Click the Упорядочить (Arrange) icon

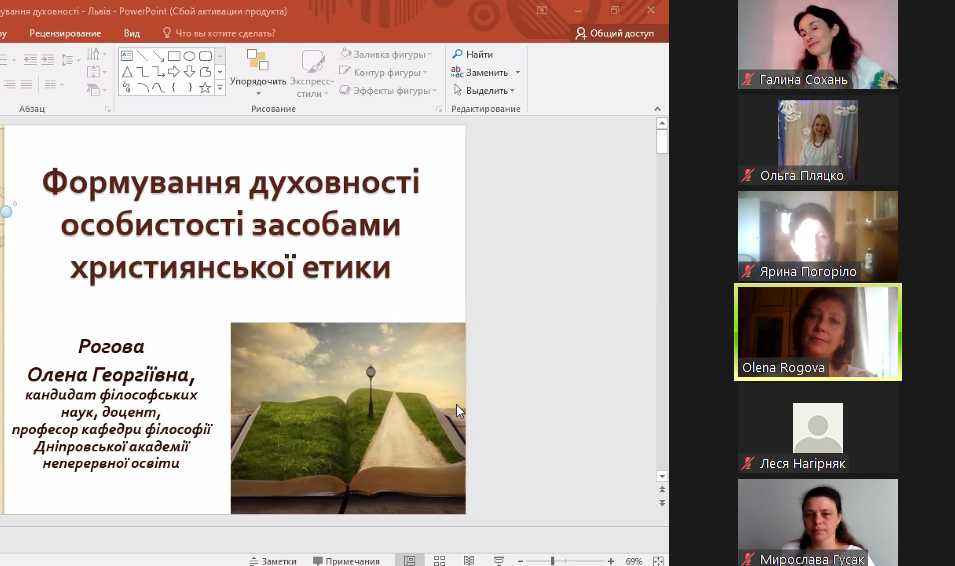click(257, 61)
